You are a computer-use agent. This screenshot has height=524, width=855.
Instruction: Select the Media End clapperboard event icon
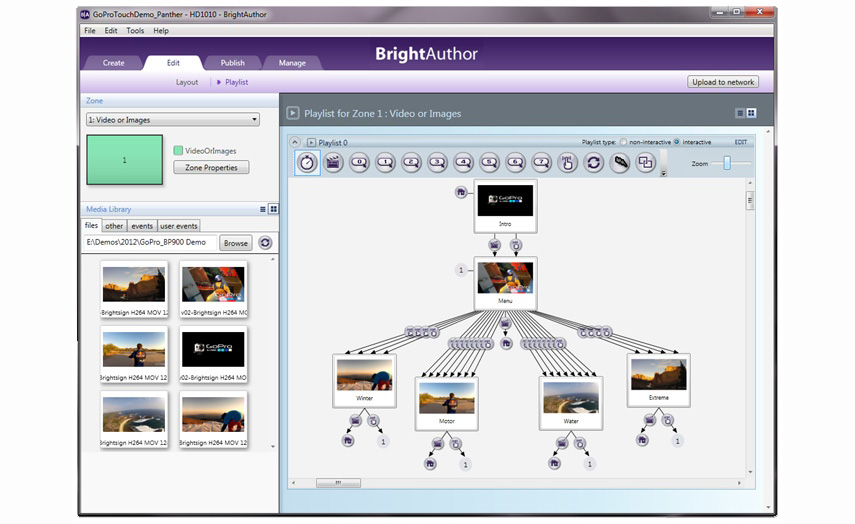point(333,162)
